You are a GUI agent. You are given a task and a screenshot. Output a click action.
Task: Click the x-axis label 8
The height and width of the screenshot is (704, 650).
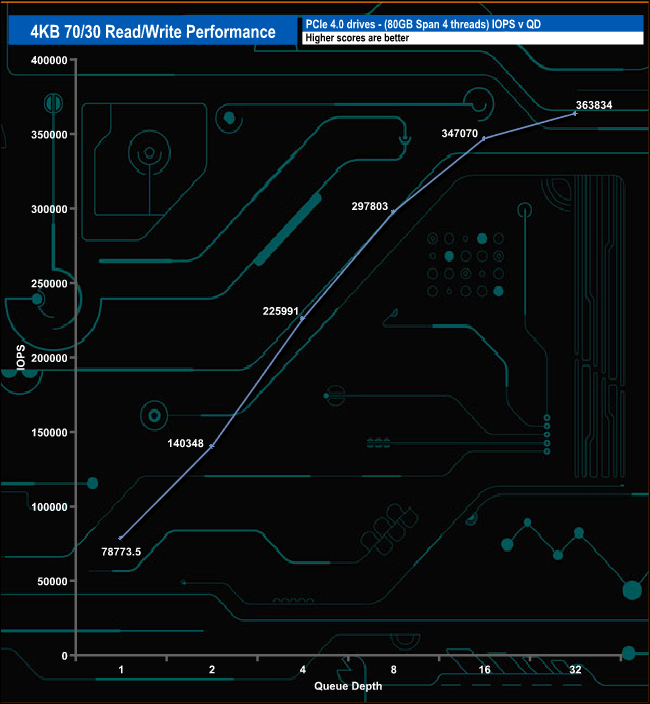click(393, 670)
